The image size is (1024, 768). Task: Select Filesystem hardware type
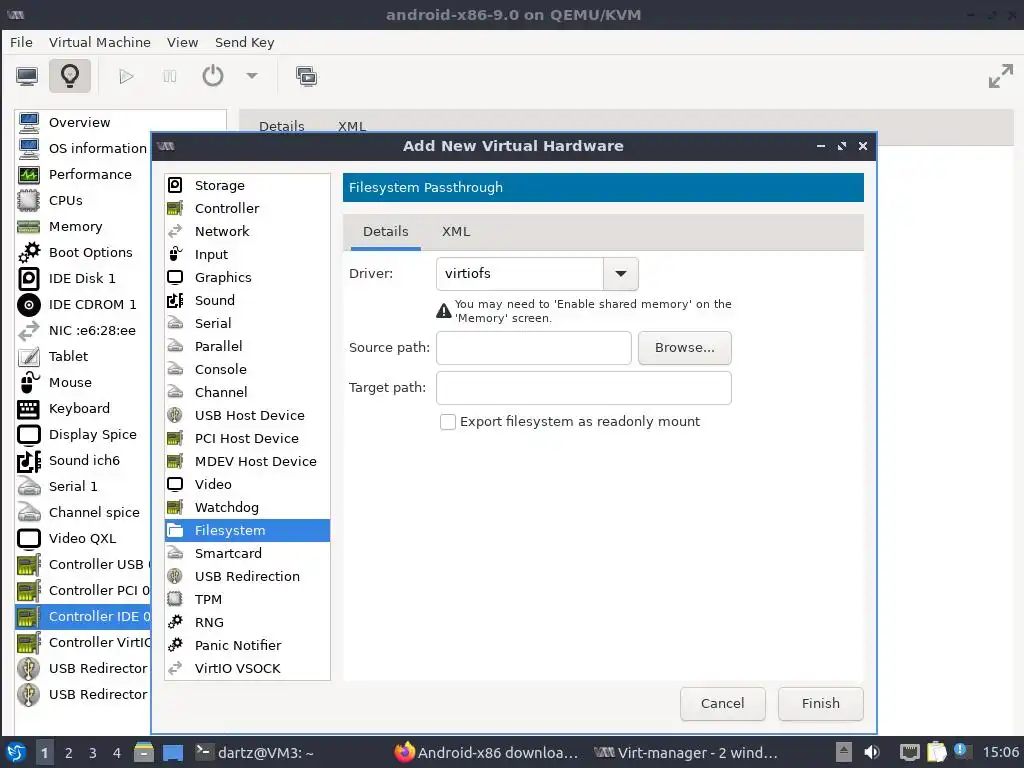(248, 530)
